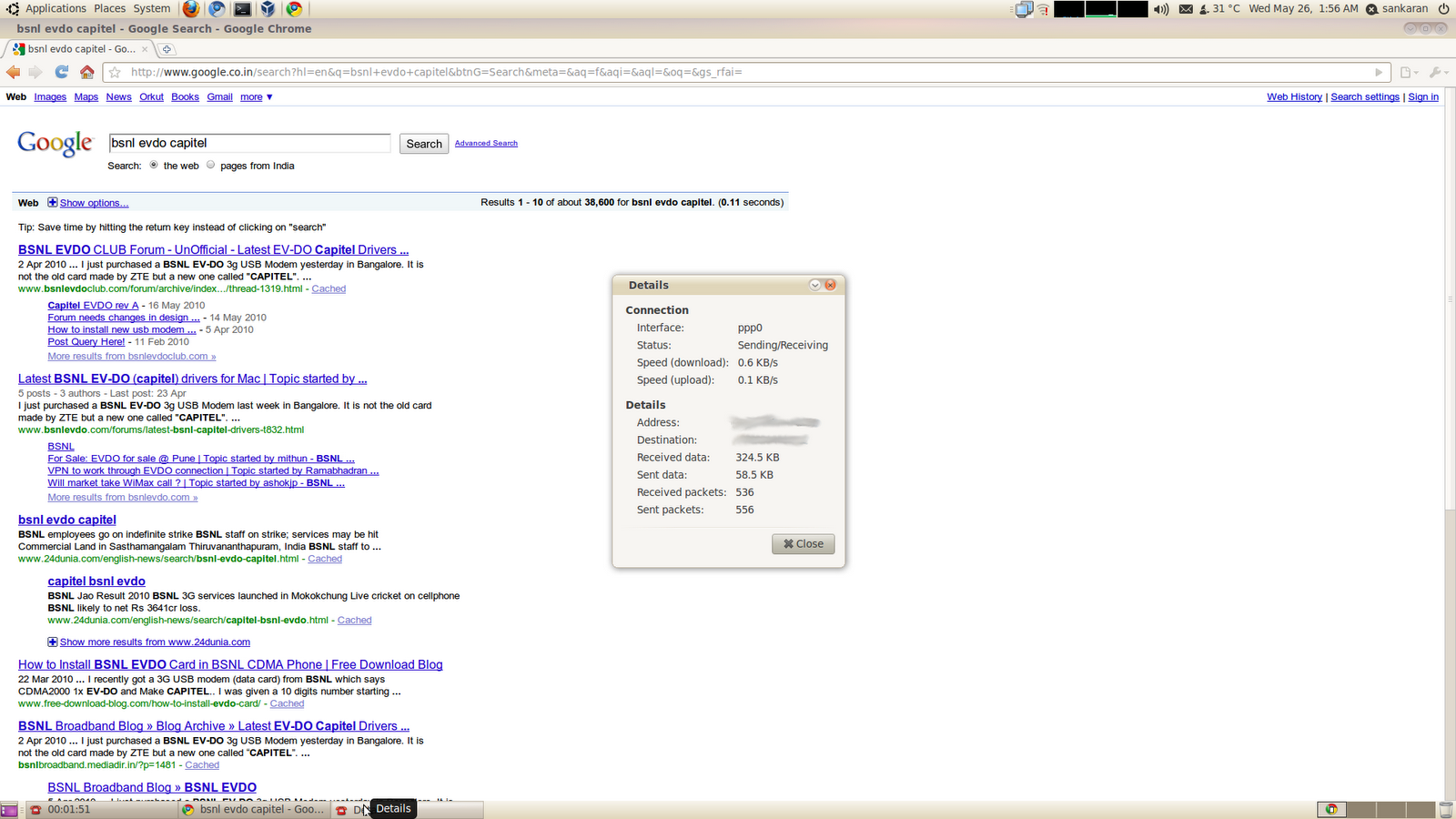Launch the Terminal from the top panel

pyautogui.click(x=242, y=9)
